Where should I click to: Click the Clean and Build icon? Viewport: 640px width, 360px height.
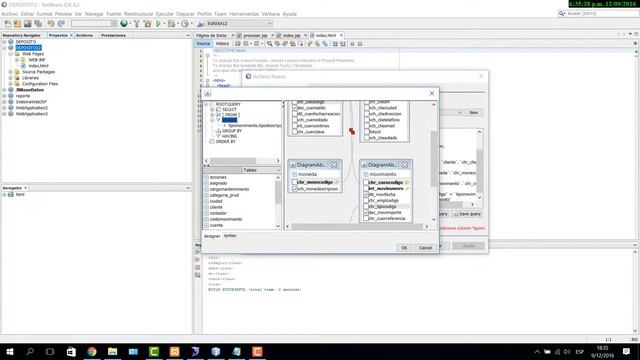(147, 24)
